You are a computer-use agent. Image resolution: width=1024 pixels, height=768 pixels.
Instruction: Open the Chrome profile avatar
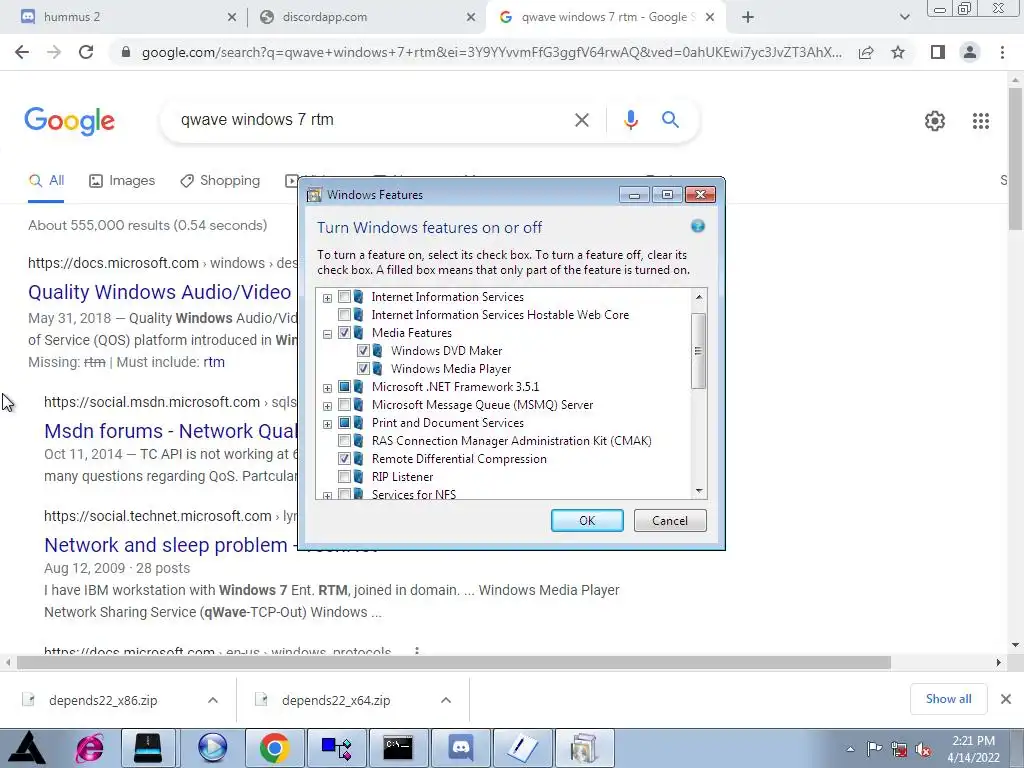pos(970,52)
